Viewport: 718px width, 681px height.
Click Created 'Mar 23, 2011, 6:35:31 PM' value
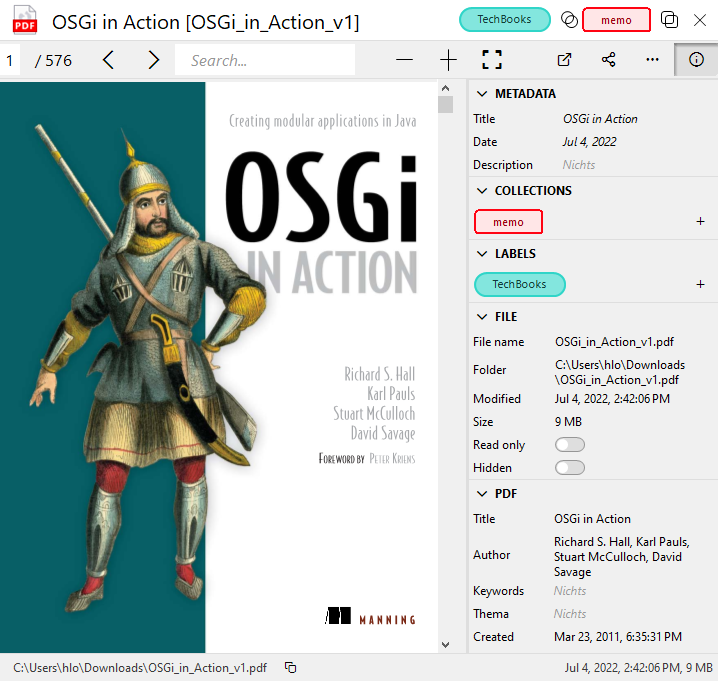coord(618,637)
